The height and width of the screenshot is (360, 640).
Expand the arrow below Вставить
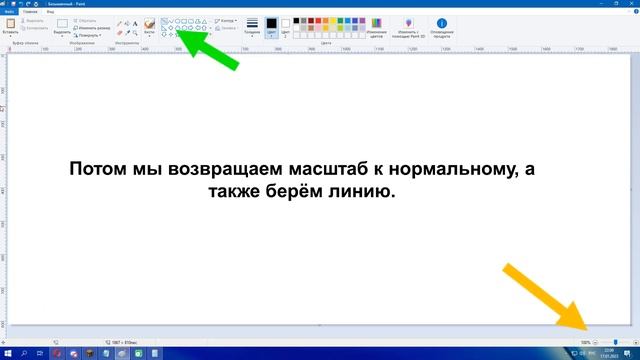tap(11, 36)
